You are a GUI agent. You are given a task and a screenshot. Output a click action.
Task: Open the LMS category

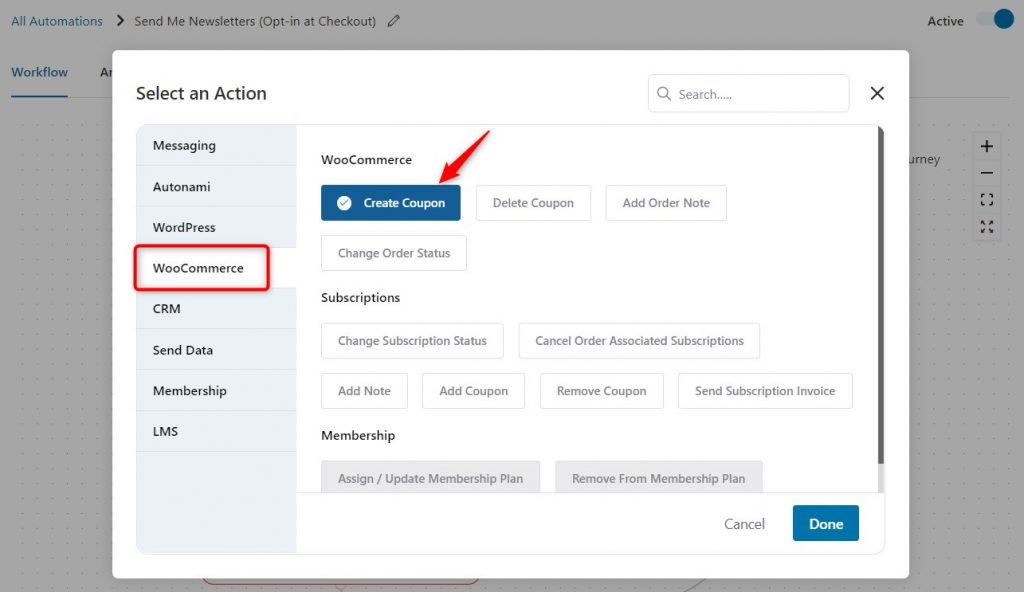pyautogui.click(x=216, y=431)
